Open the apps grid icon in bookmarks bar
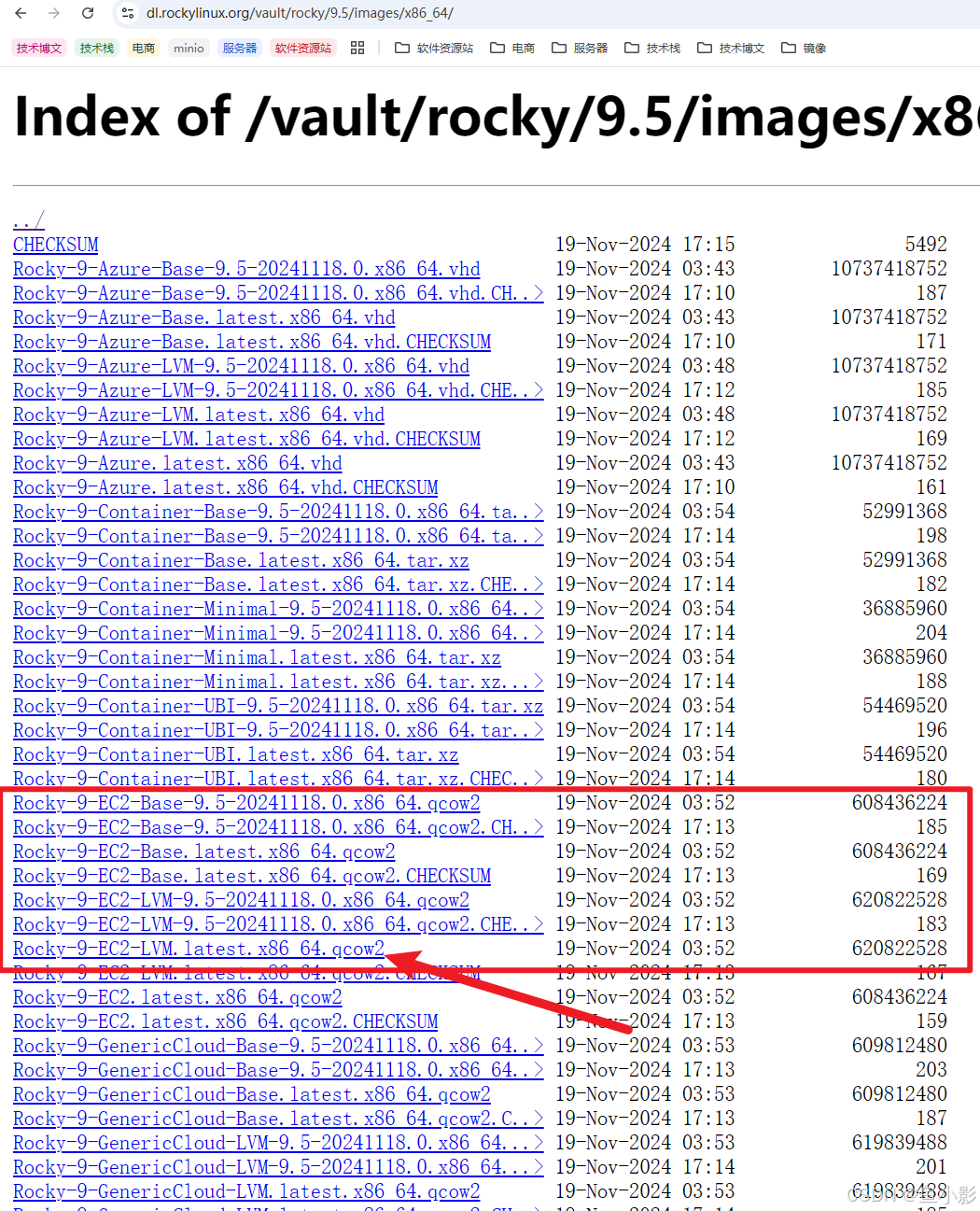Viewport: 980px width, 1211px height. pyautogui.click(x=357, y=48)
